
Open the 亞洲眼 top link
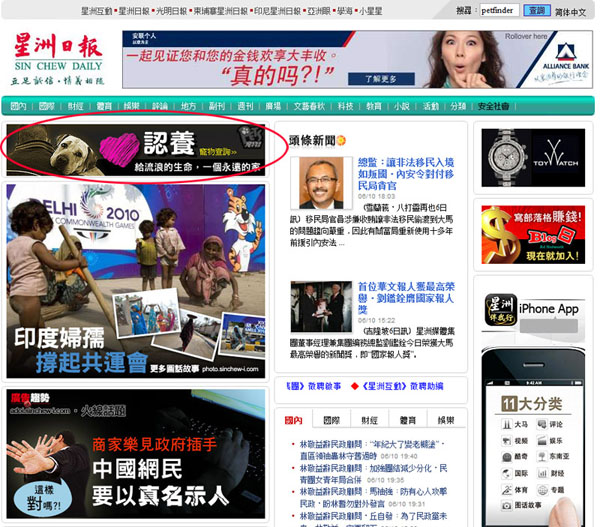[319, 11]
